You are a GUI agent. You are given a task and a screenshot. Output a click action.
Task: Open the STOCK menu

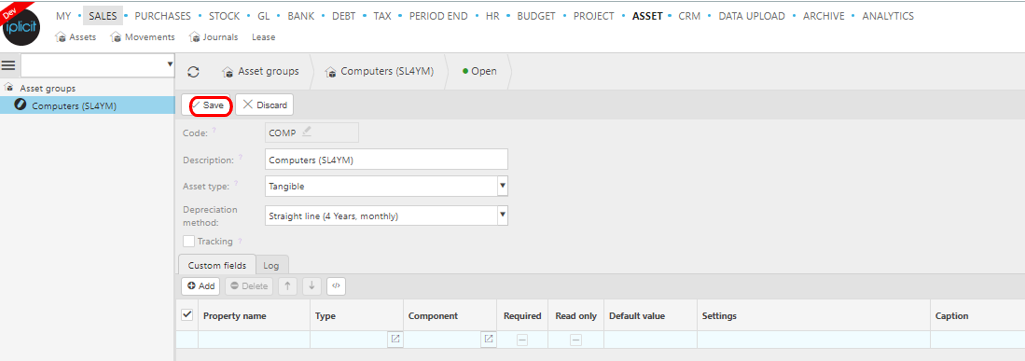tap(224, 16)
